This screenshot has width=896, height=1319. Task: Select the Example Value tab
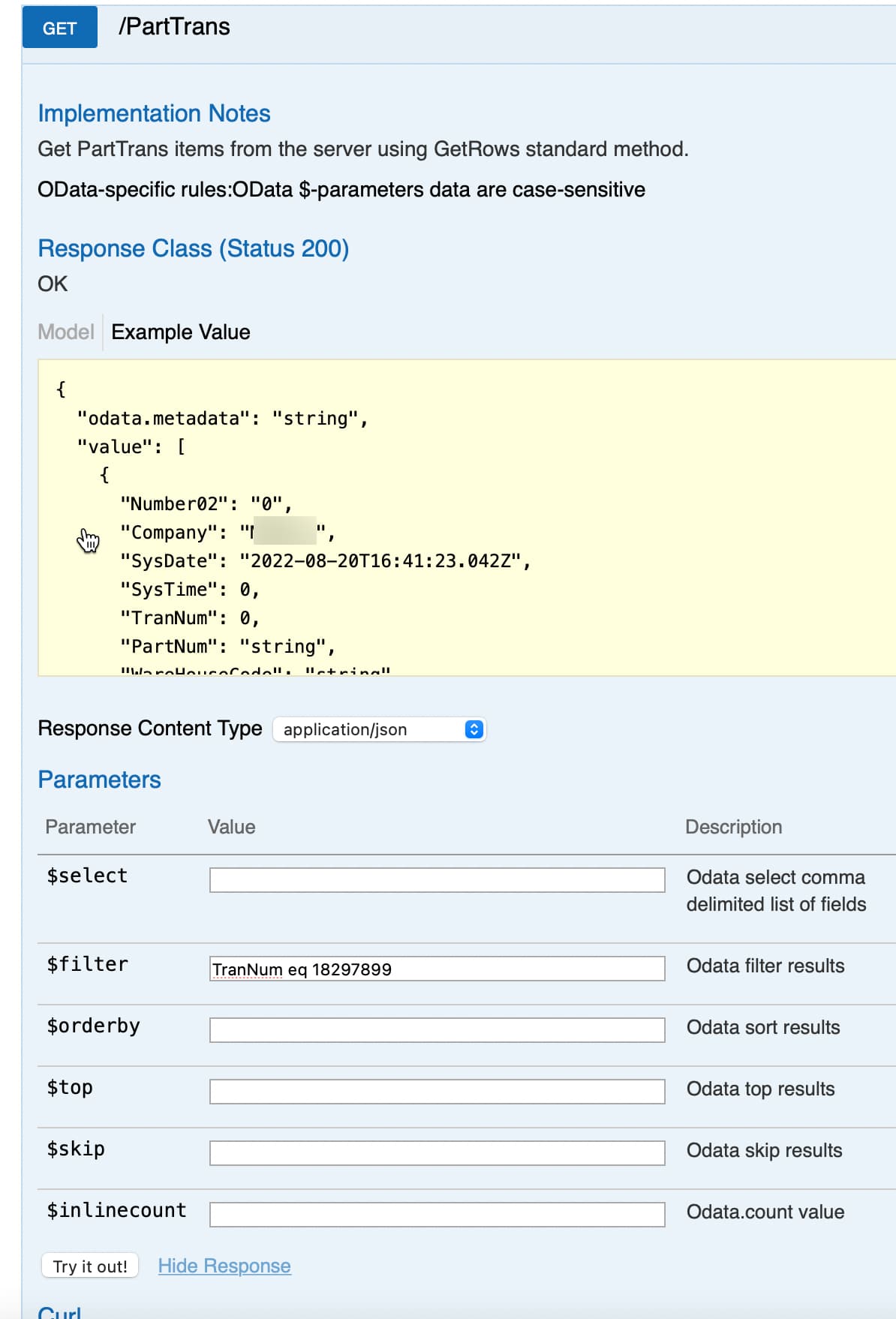[181, 332]
